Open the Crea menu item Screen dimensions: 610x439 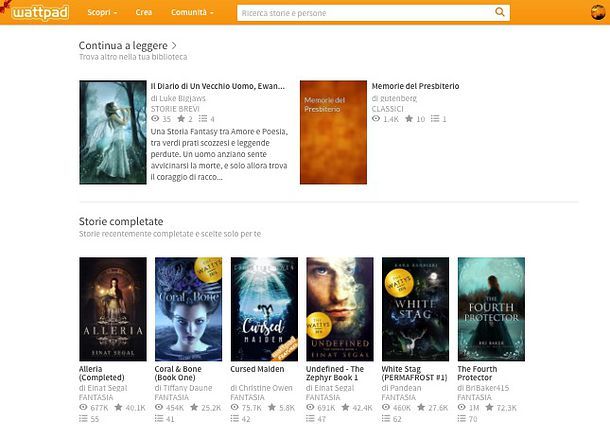click(144, 12)
